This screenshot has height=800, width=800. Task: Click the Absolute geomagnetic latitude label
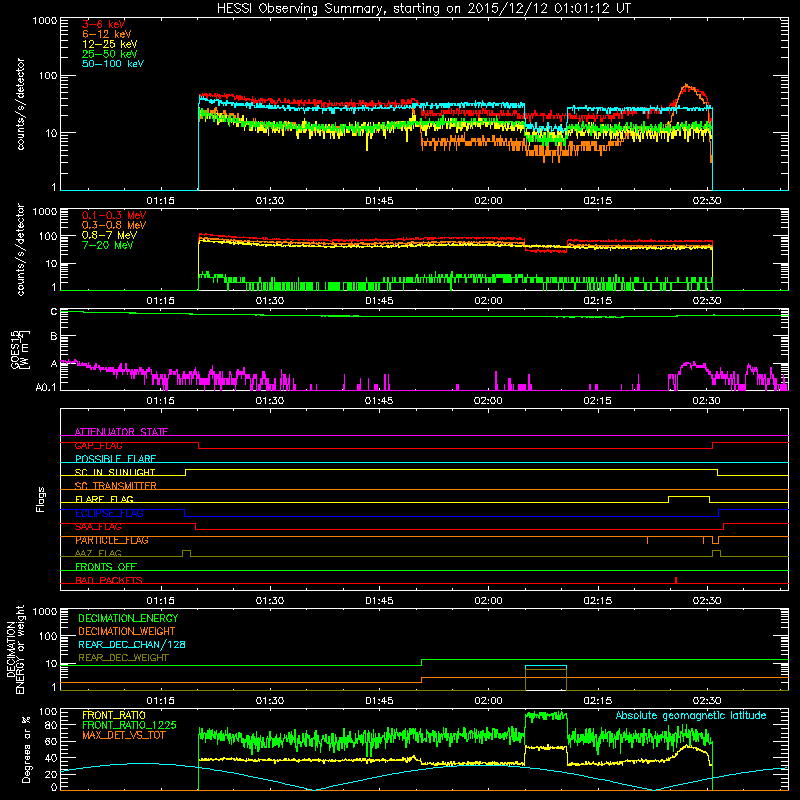click(x=691, y=716)
